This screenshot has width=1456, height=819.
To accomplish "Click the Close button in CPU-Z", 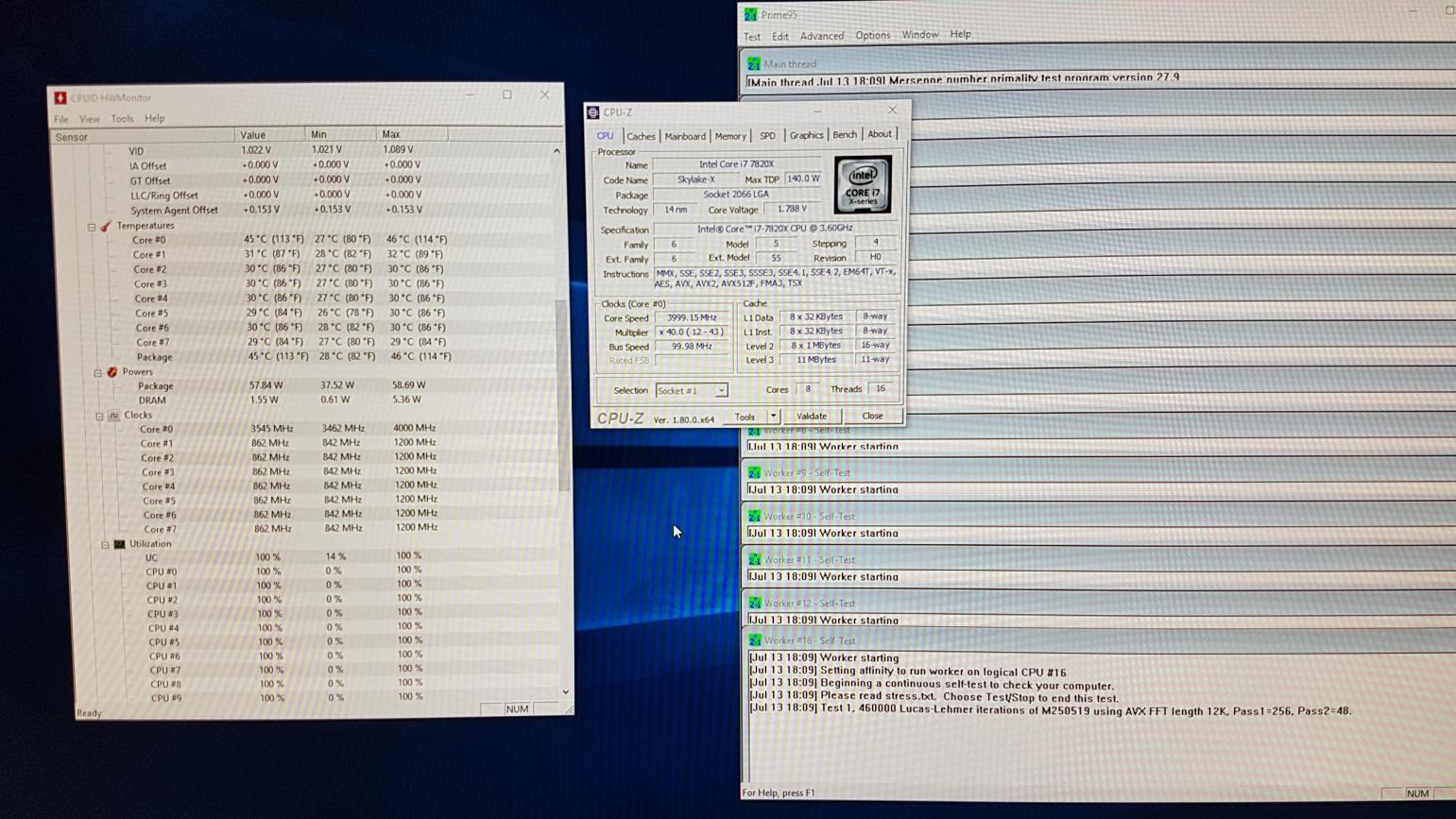I will click(872, 416).
